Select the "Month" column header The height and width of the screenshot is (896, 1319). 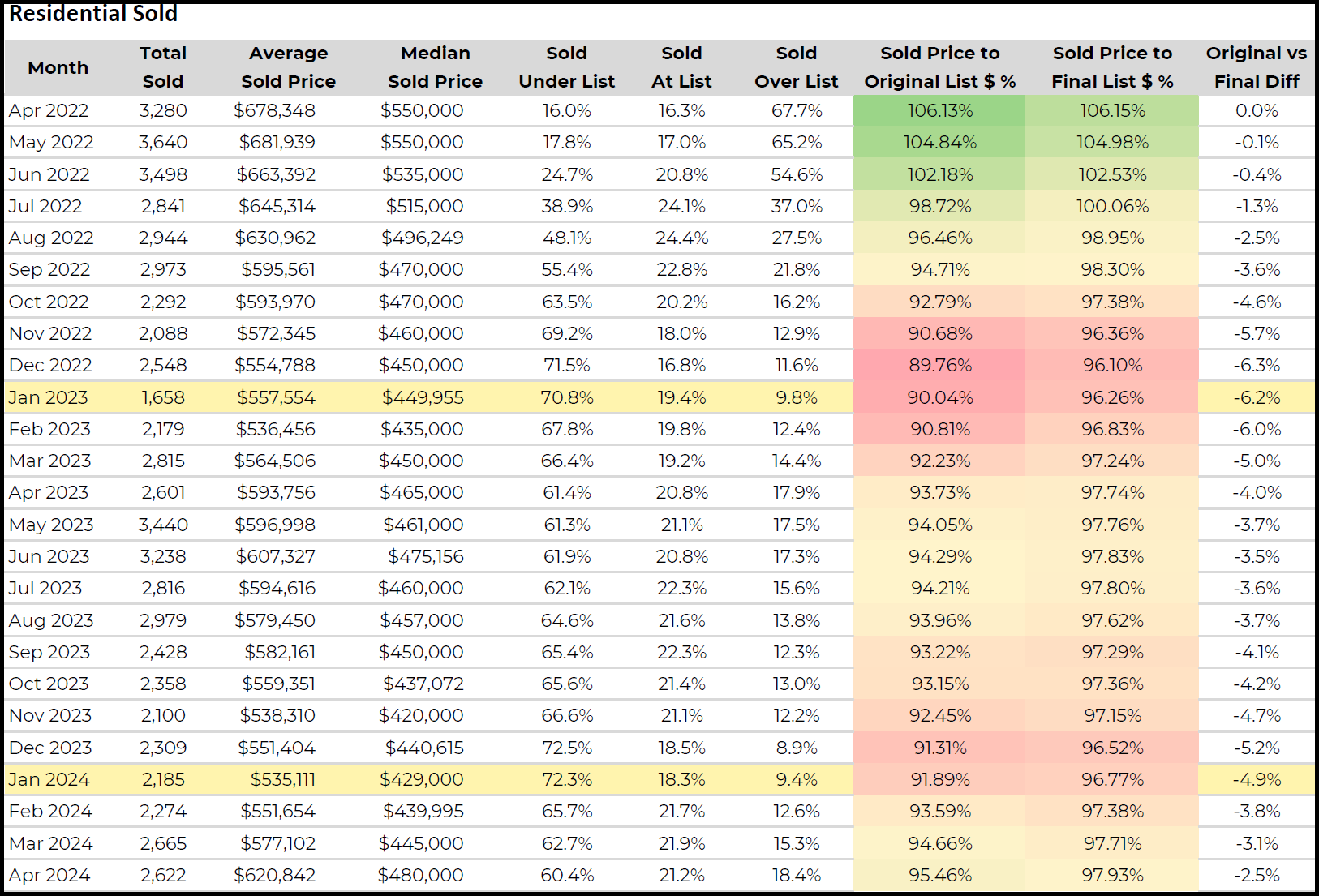[58, 68]
